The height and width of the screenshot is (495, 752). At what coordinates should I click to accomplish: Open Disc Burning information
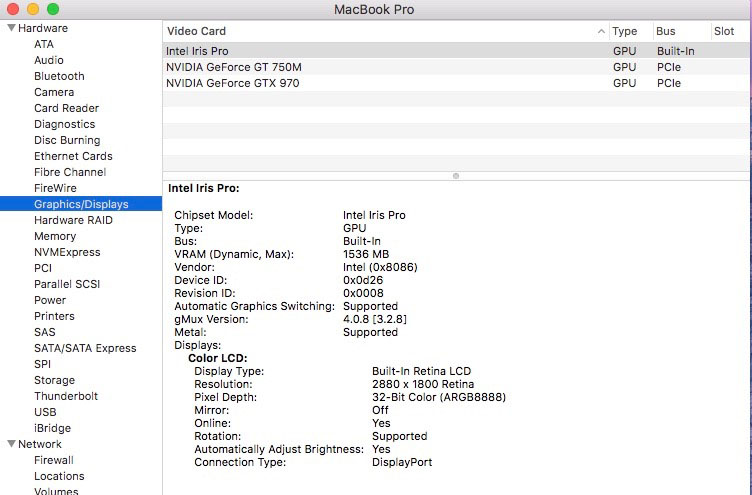(67, 140)
